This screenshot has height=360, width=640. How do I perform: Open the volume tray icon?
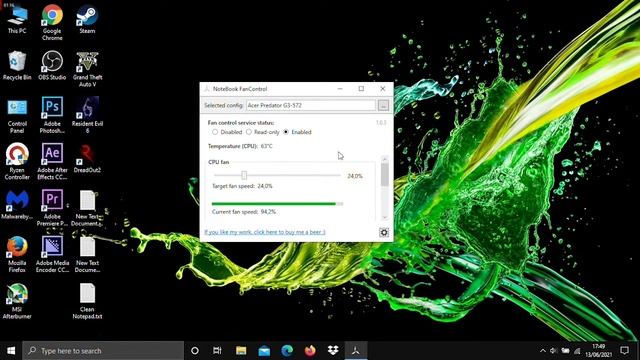click(x=553, y=351)
